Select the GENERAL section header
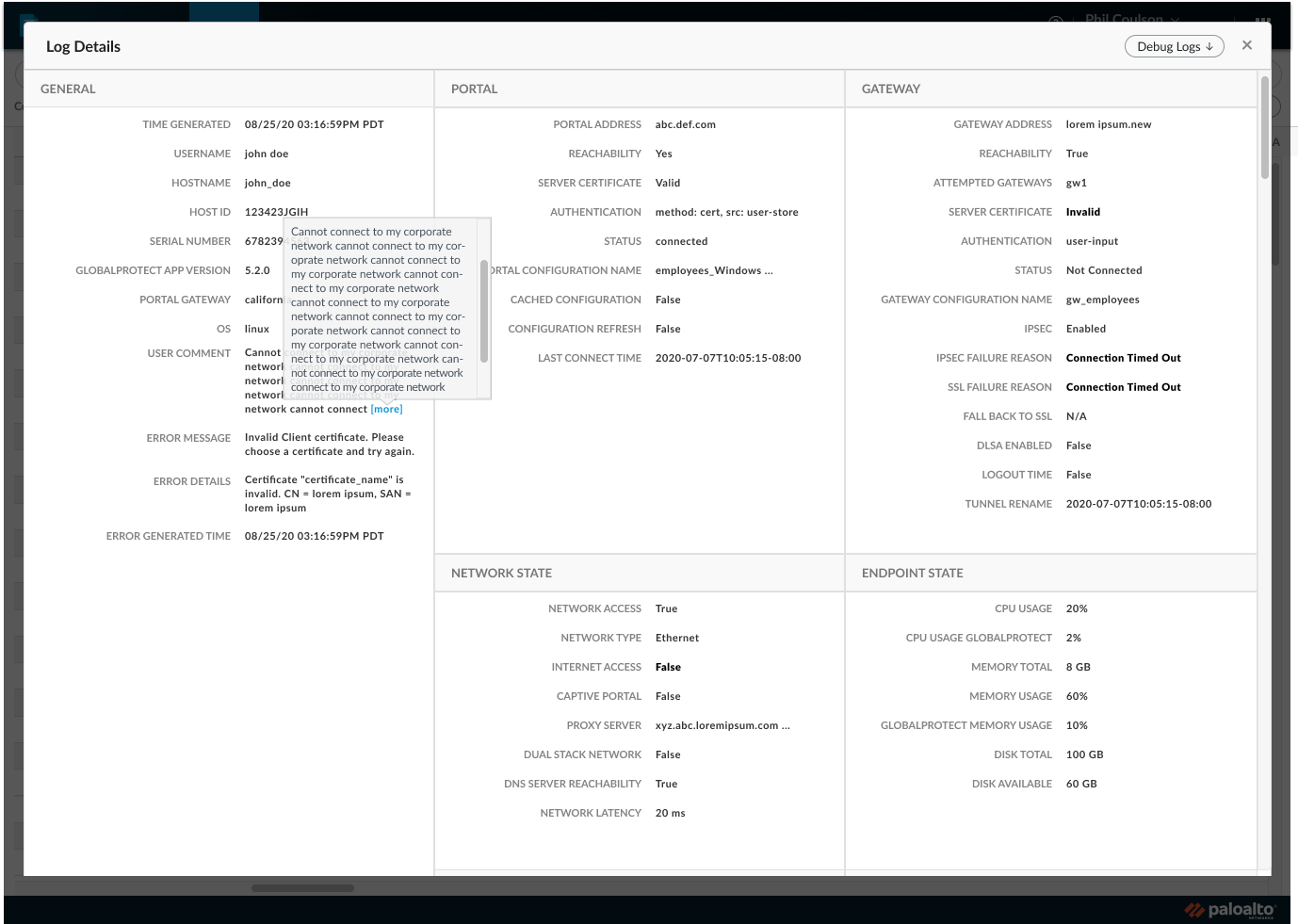Screen dimensions: 1298x924 68,89
